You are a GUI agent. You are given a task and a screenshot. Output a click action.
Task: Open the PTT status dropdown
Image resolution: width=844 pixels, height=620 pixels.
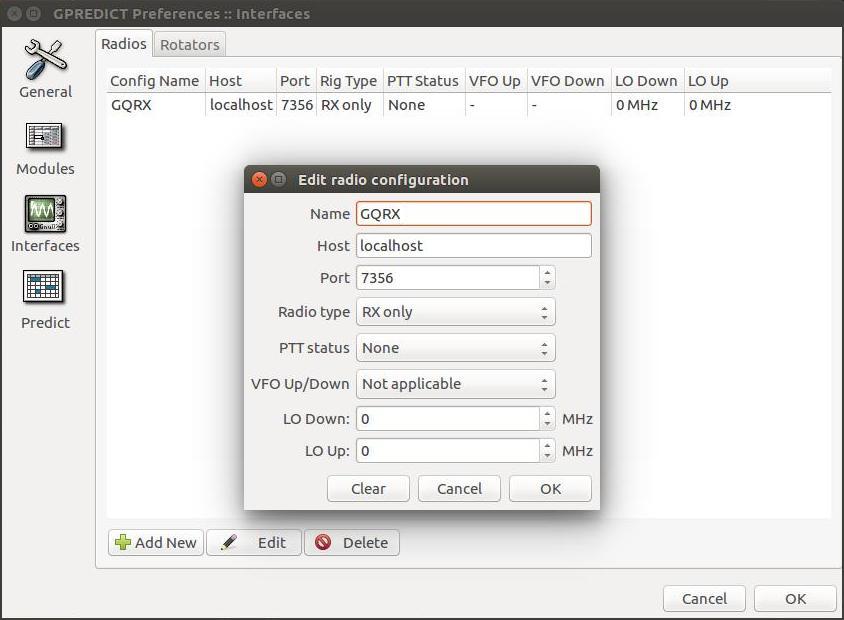[455, 348]
